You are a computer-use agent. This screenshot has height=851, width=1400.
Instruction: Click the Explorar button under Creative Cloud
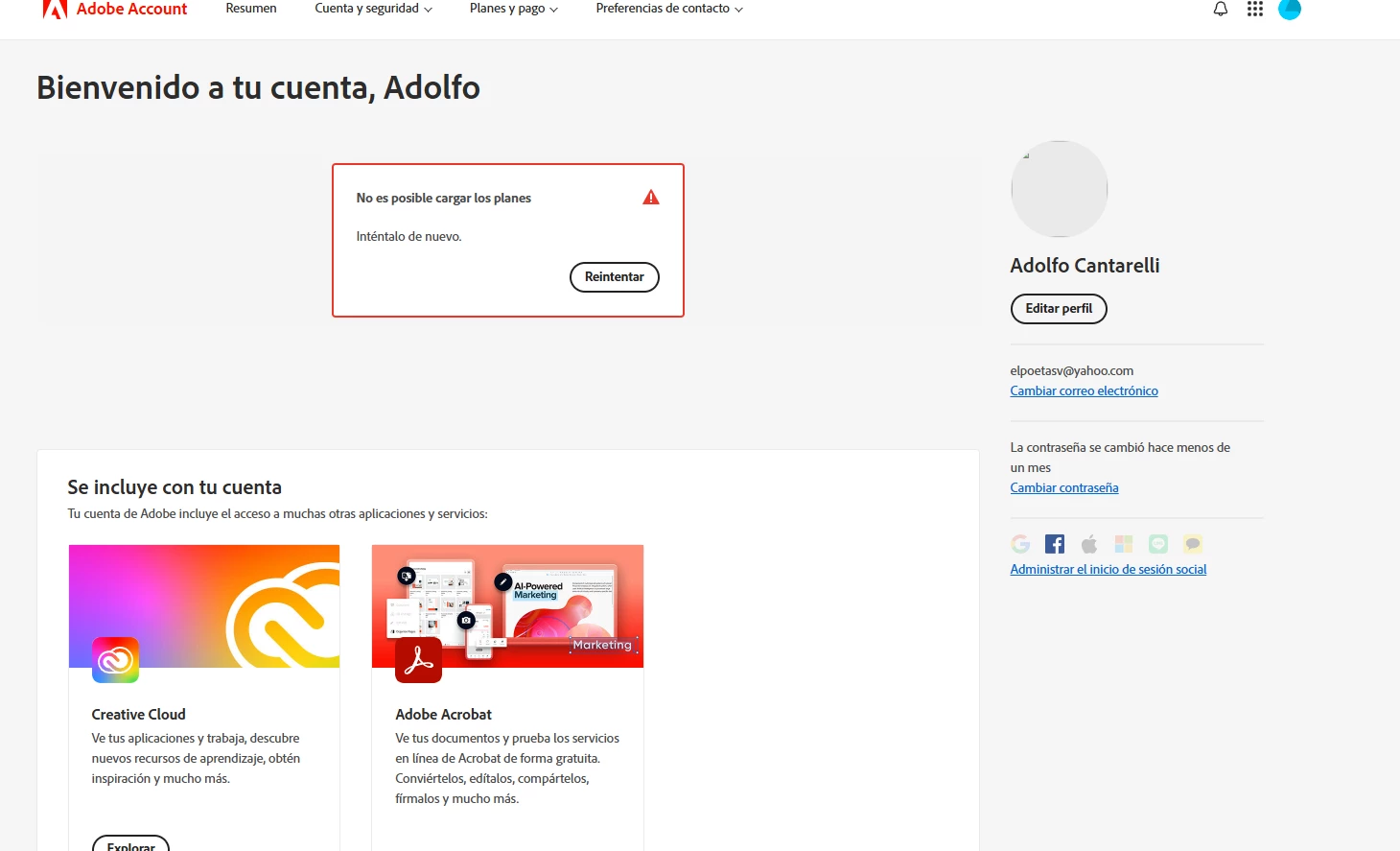[130, 843]
